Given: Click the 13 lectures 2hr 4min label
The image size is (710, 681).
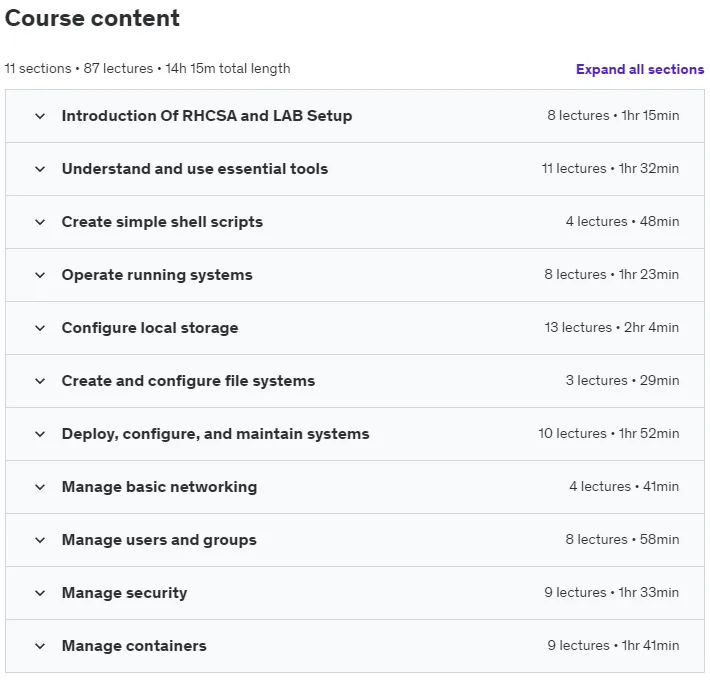Looking at the screenshot, I should [x=612, y=327].
